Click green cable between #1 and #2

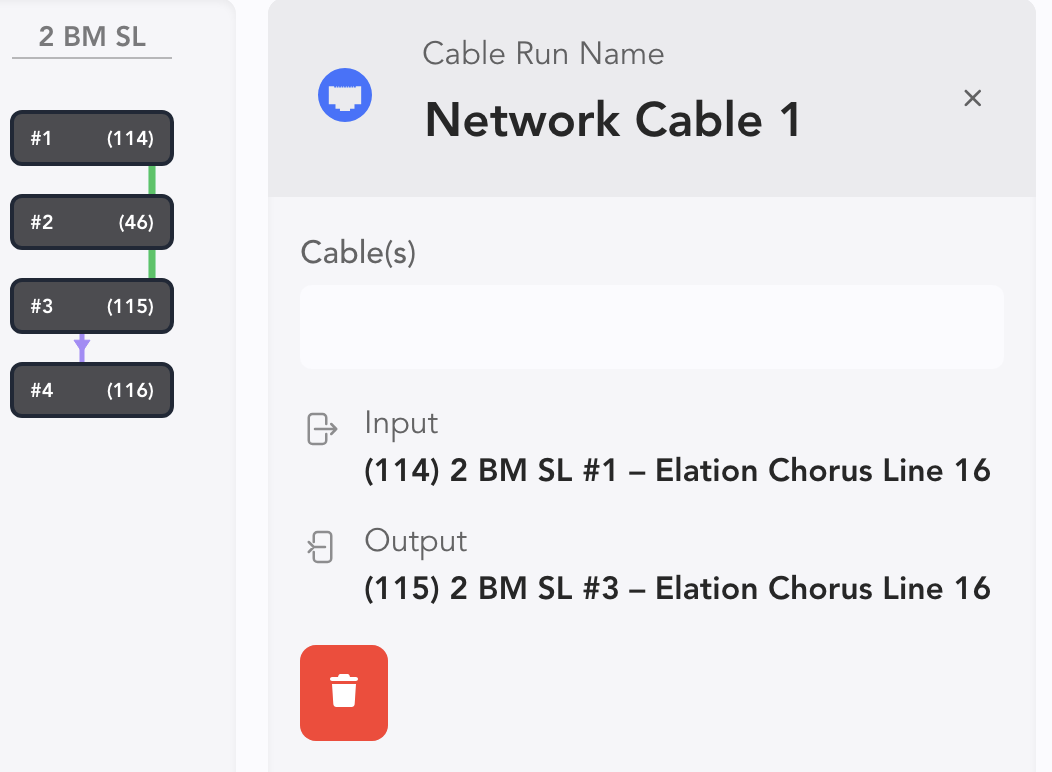point(152,180)
